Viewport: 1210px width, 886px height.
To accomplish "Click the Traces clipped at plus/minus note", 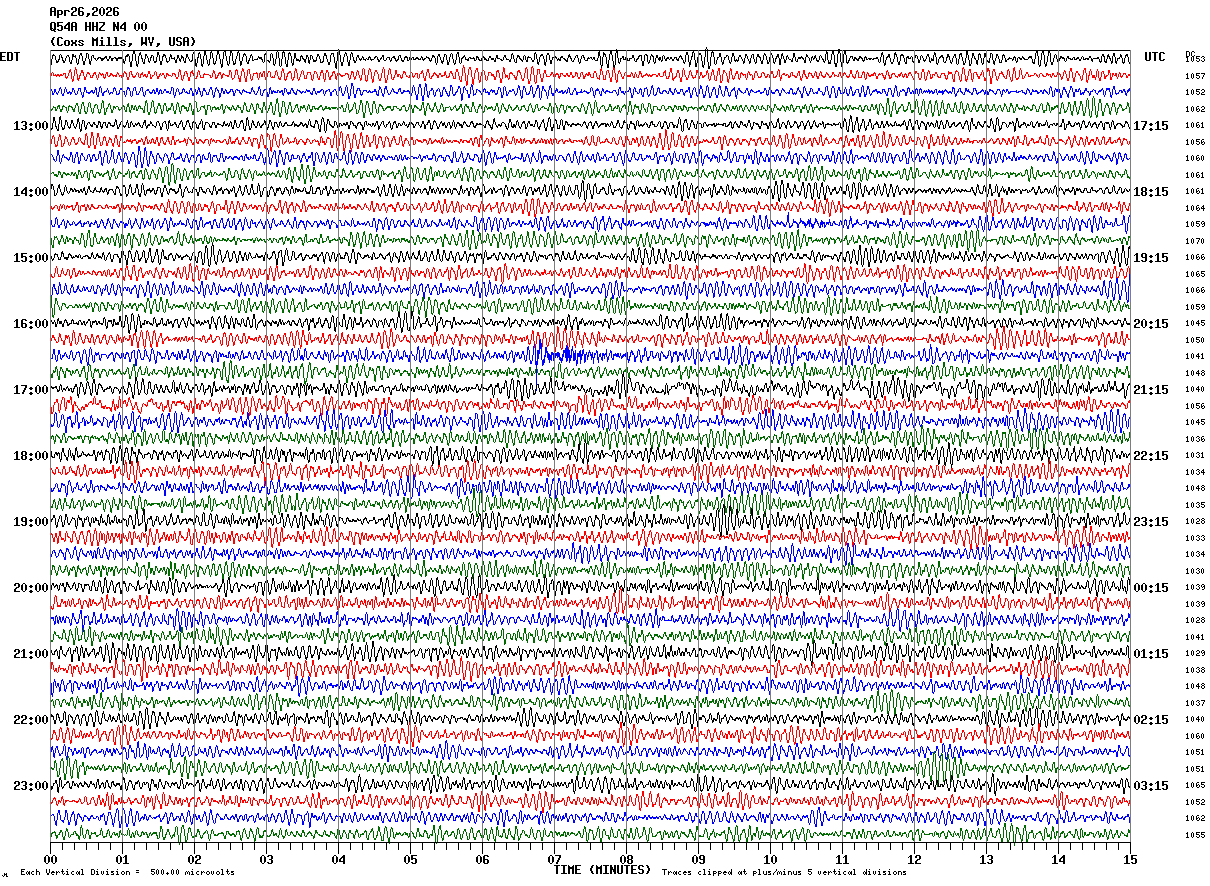I will pyautogui.click(x=784, y=872).
